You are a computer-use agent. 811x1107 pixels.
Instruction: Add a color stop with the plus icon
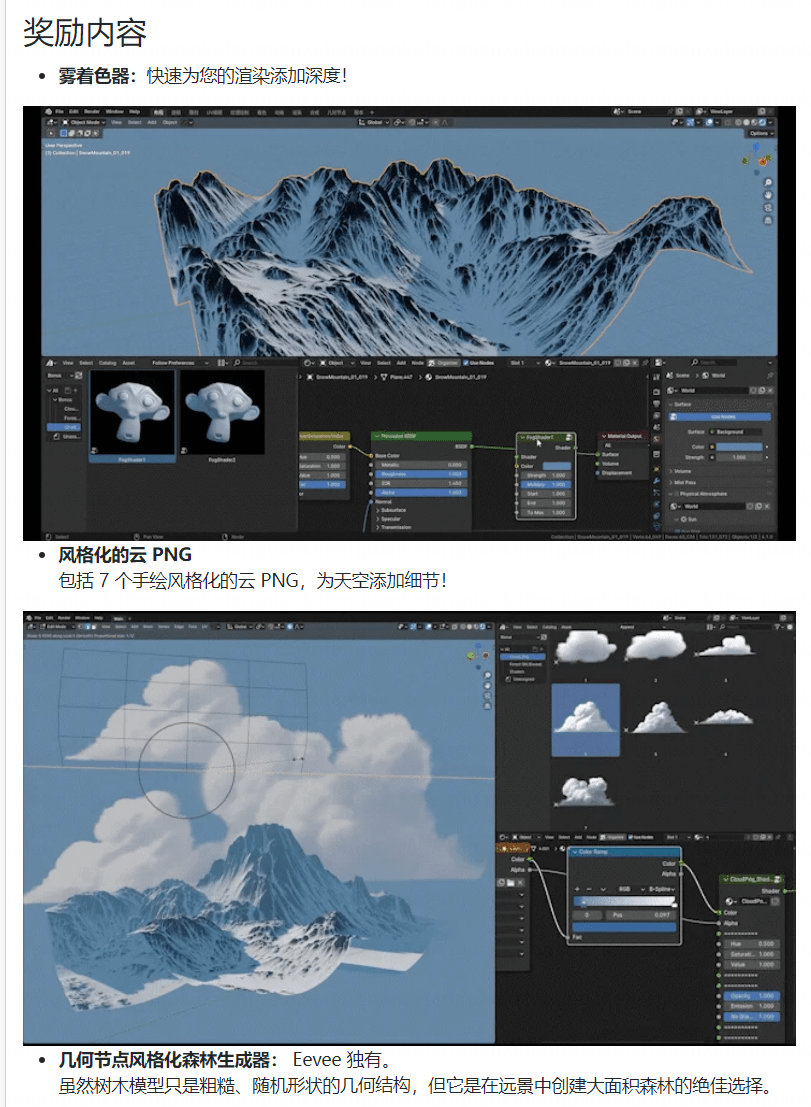click(x=577, y=889)
